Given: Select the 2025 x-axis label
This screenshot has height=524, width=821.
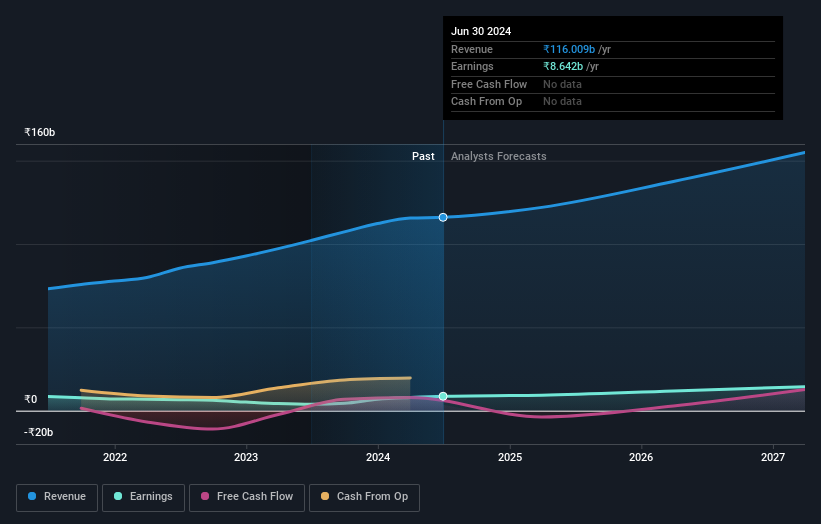Looking at the screenshot, I should coord(510,457).
